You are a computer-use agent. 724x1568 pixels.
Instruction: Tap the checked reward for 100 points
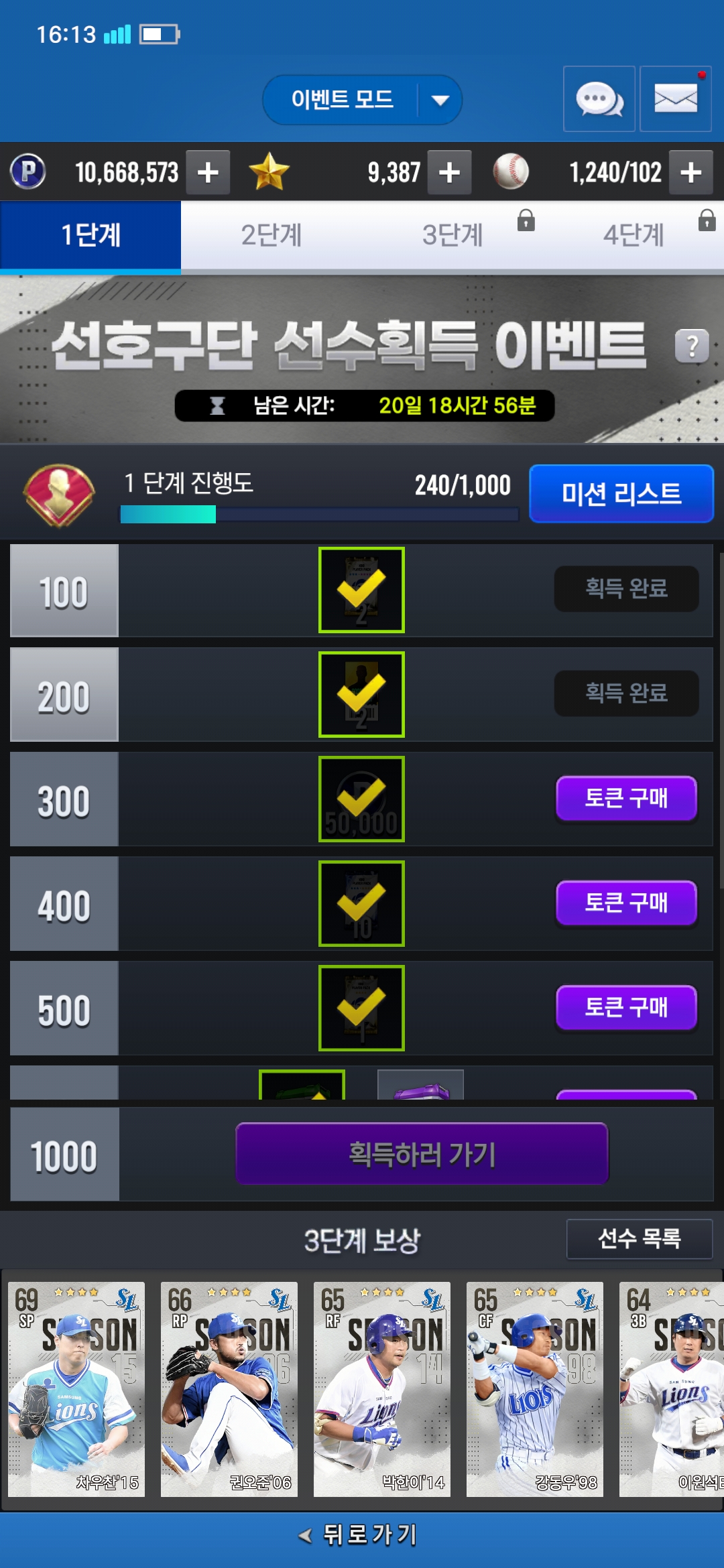point(361,590)
